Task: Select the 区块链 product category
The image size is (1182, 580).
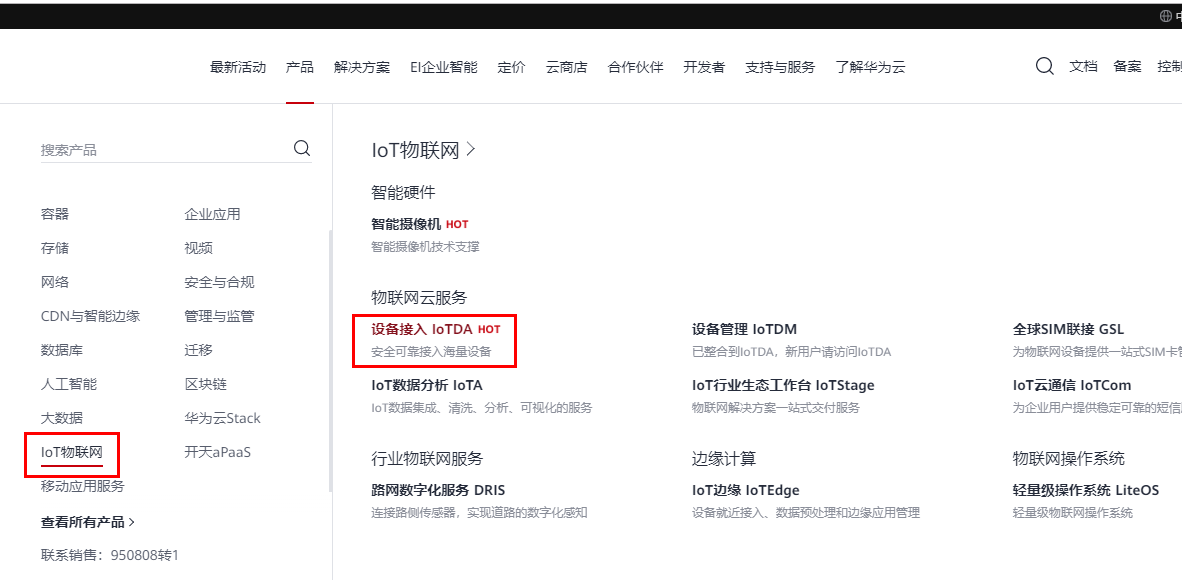Action: point(206,384)
